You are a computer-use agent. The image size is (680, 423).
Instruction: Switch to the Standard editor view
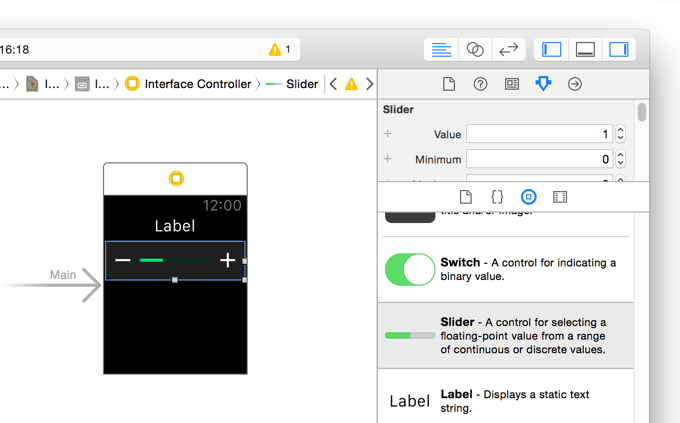pyautogui.click(x=441, y=49)
